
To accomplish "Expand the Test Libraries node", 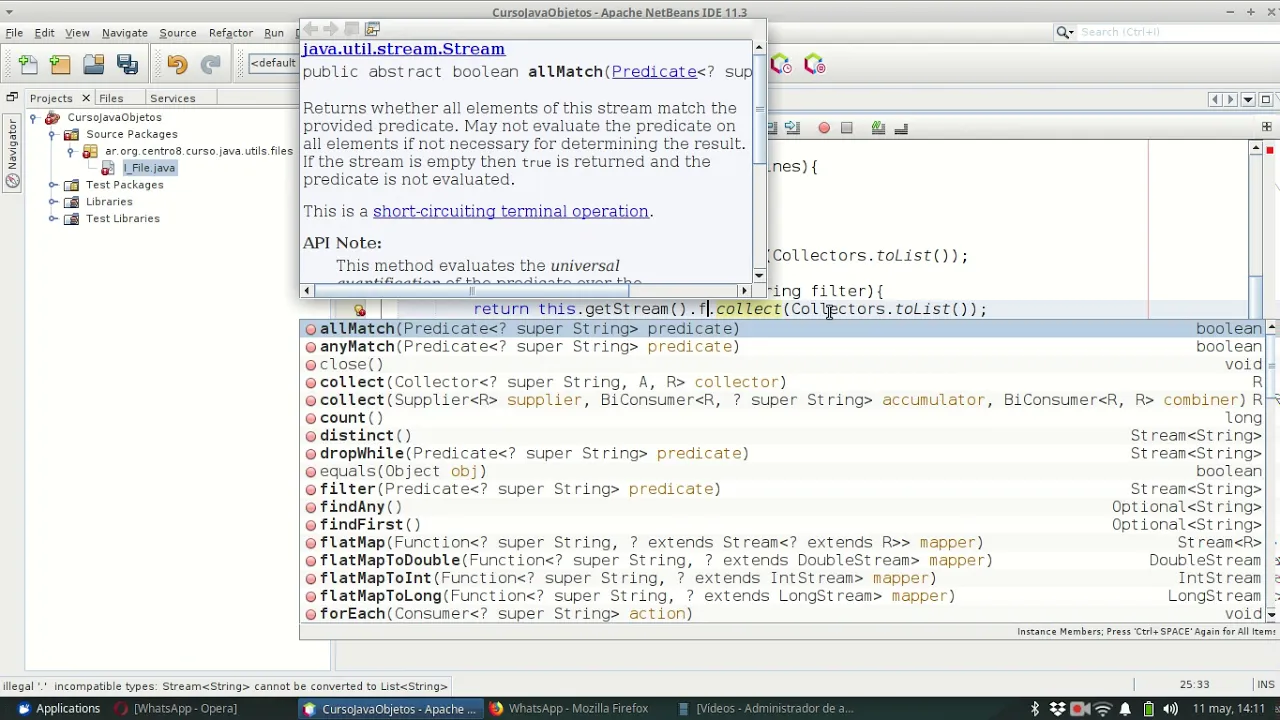I will (x=52, y=218).
